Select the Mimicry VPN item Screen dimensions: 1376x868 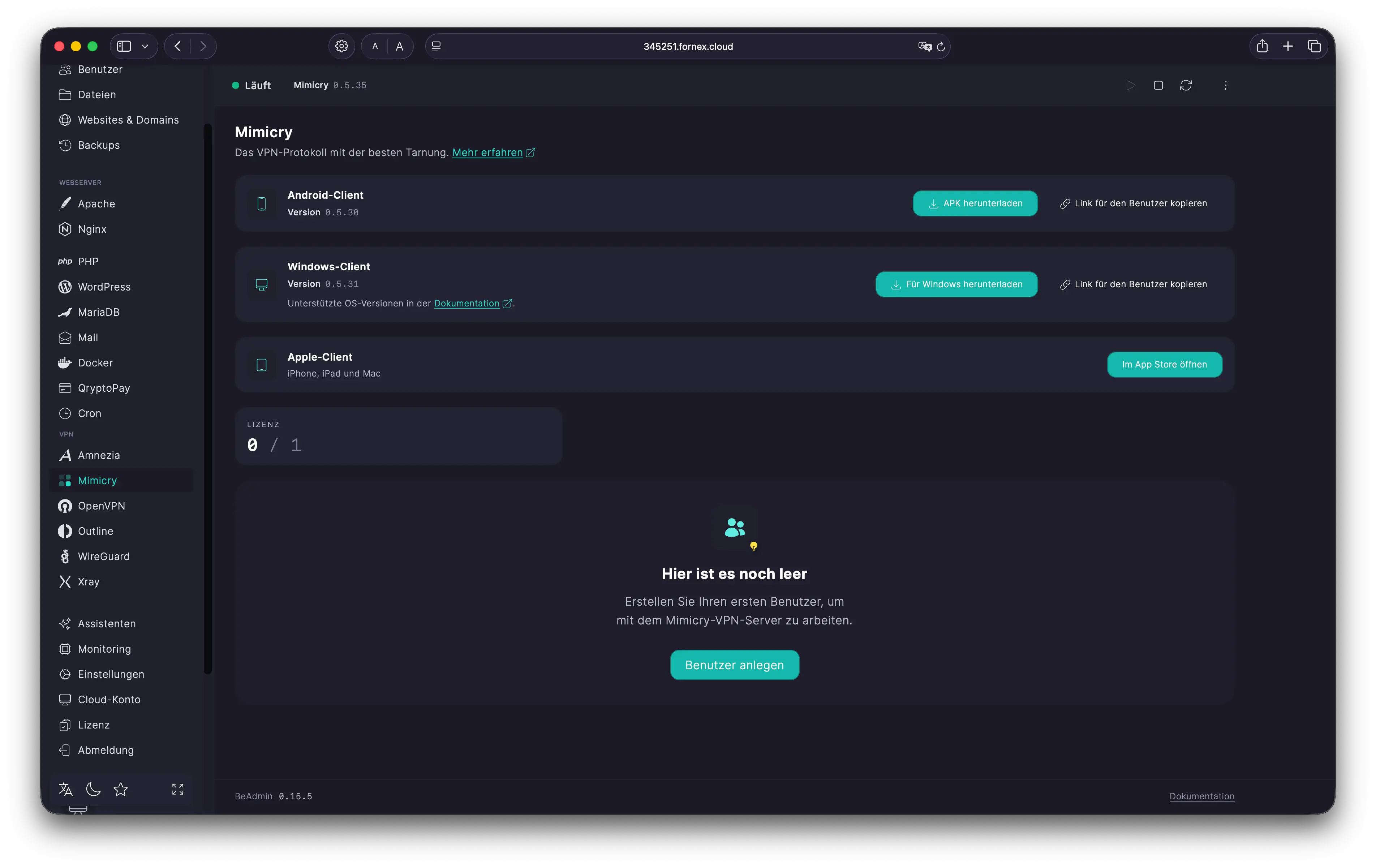click(121, 481)
